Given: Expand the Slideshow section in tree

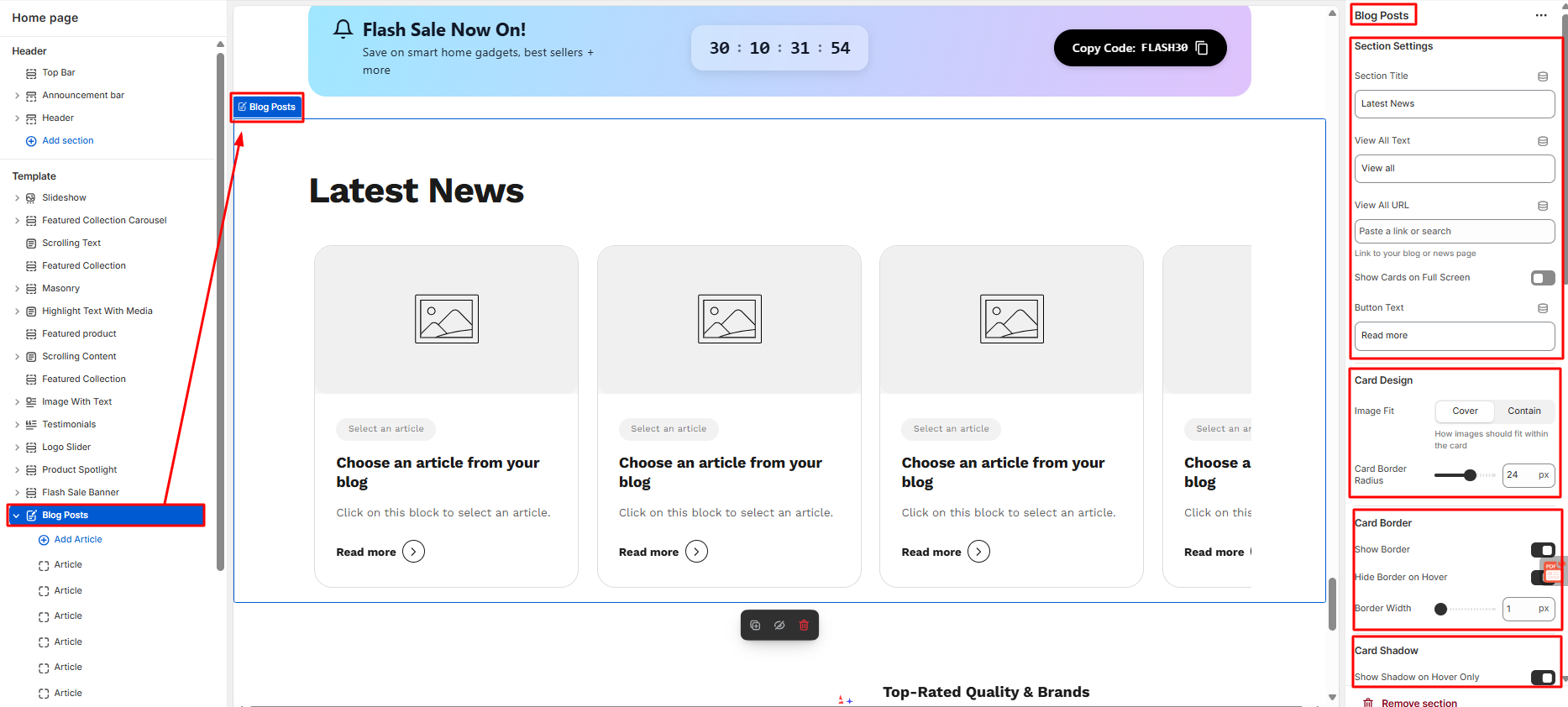Looking at the screenshot, I should (x=17, y=198).
